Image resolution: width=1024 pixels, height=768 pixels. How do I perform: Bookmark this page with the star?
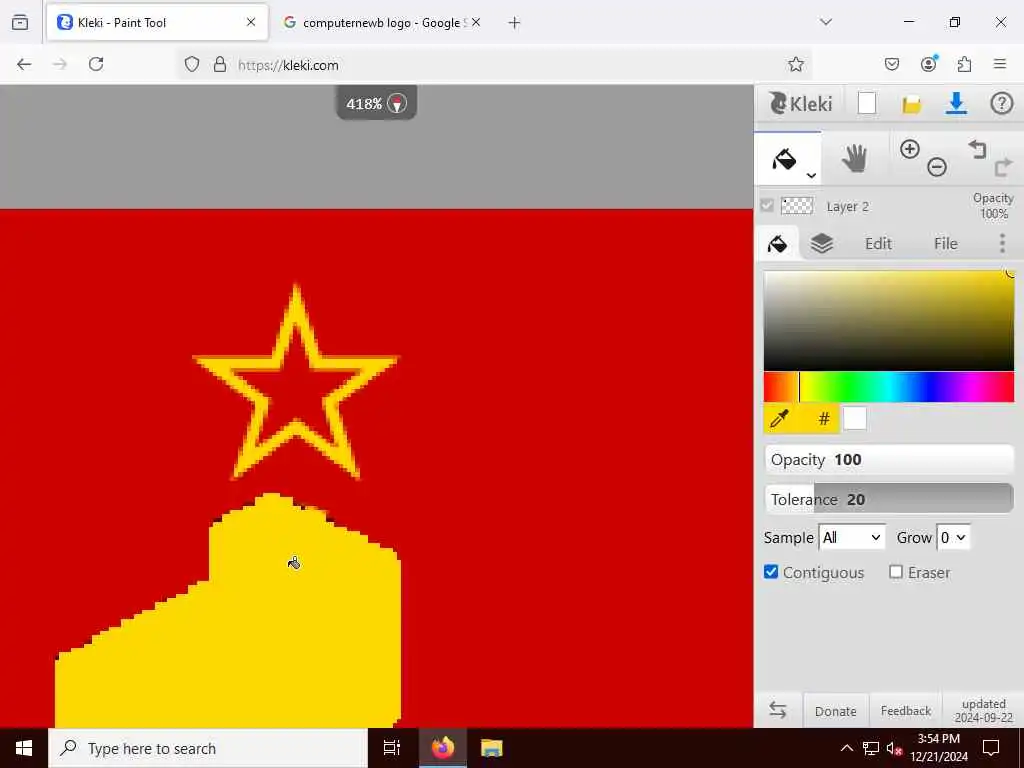coord(795,64)
